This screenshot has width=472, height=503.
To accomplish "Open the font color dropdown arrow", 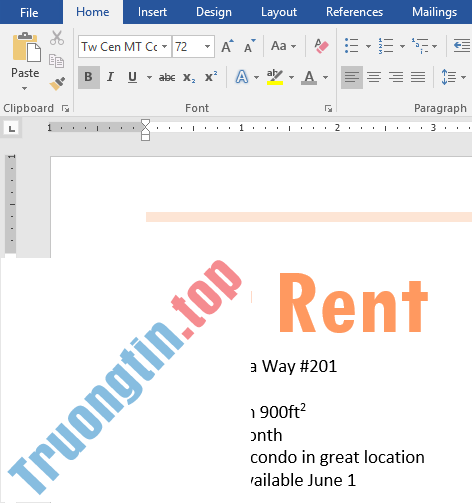I will (325, 77).
